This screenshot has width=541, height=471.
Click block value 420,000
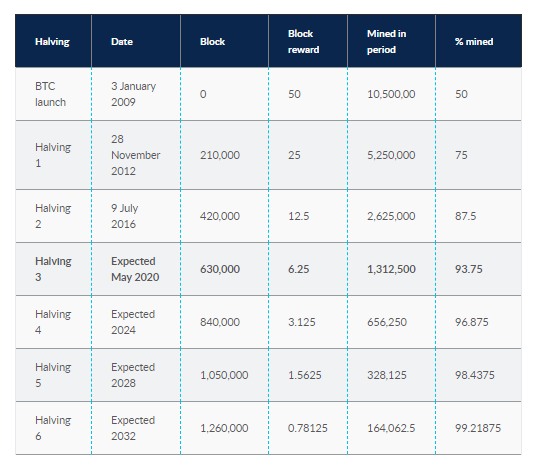[x=220, y=216]
